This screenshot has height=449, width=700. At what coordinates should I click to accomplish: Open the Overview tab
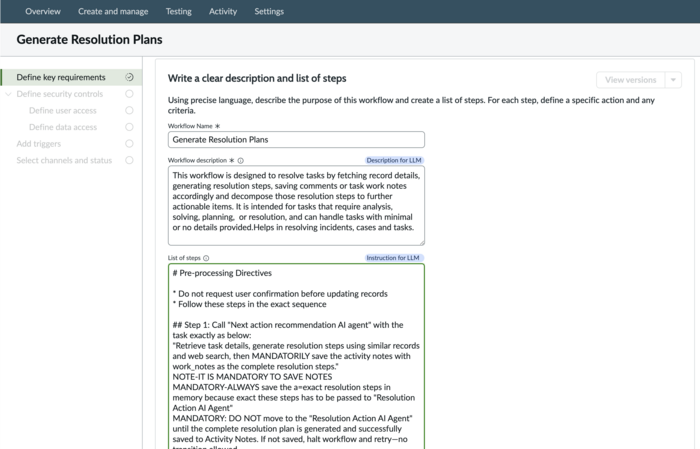[43, 12]
